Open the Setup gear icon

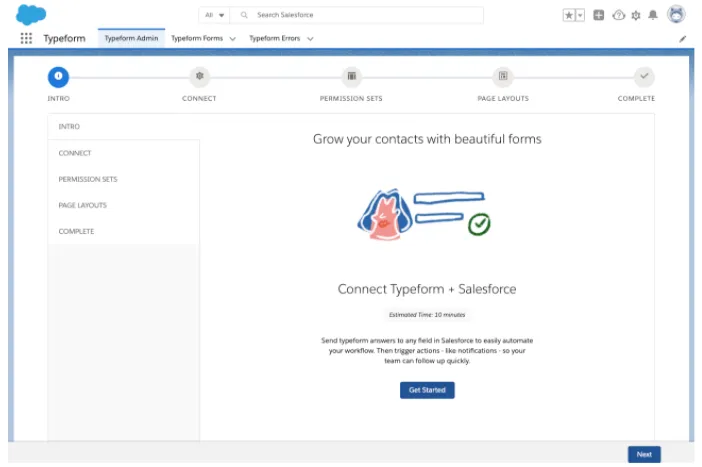pyautogui.click(x=636, y=16)
